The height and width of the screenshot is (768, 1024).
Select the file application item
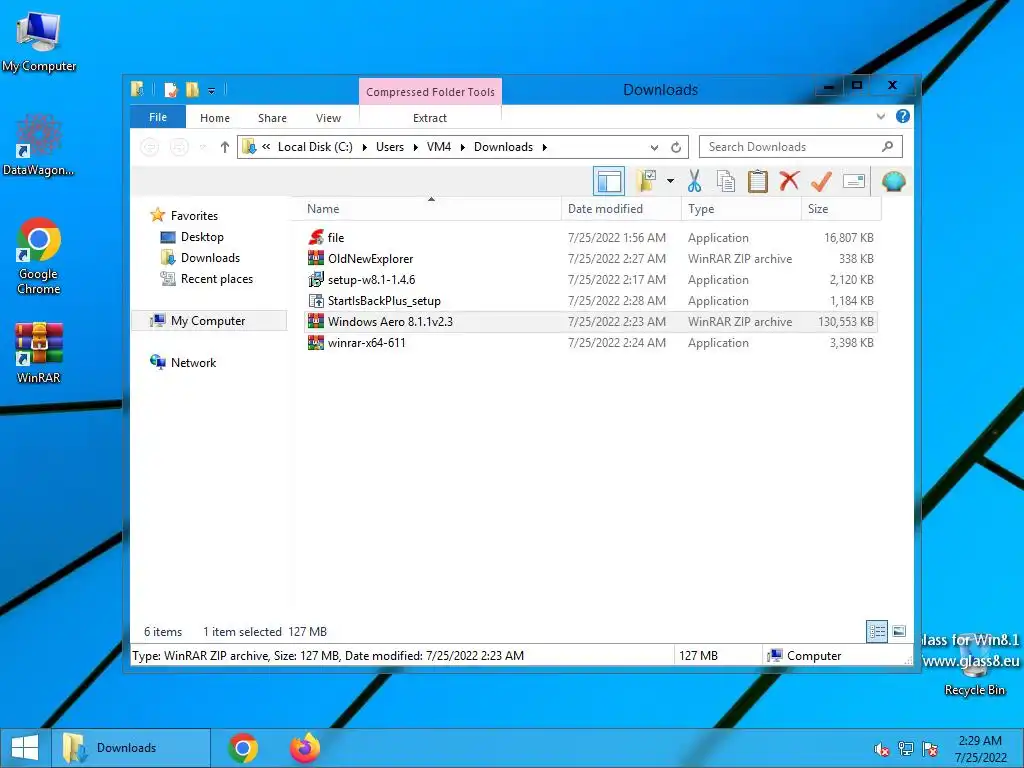(591, 238)
